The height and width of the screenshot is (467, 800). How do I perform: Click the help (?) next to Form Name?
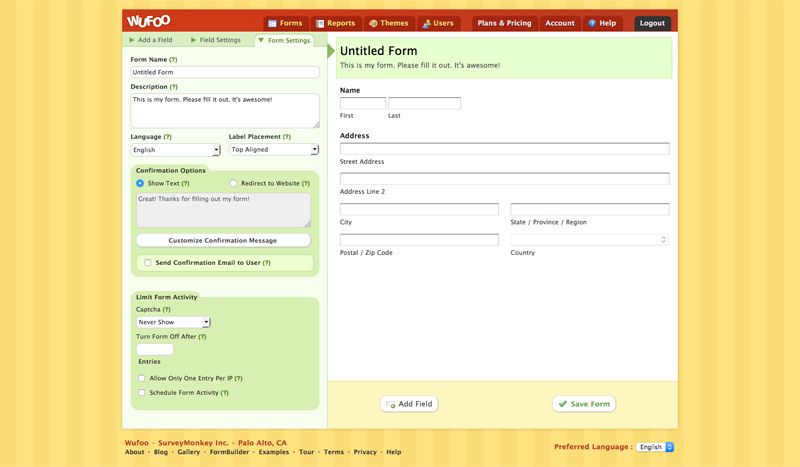[173, 60]
